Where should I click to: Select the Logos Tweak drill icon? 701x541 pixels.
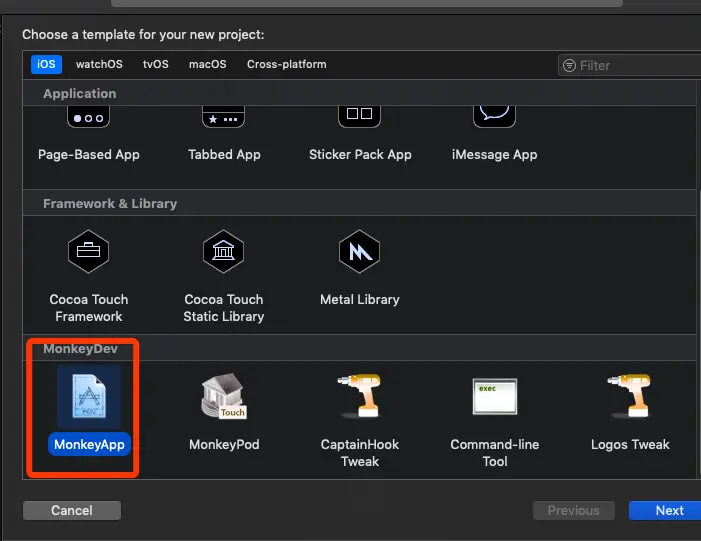(x=630, y=396)
